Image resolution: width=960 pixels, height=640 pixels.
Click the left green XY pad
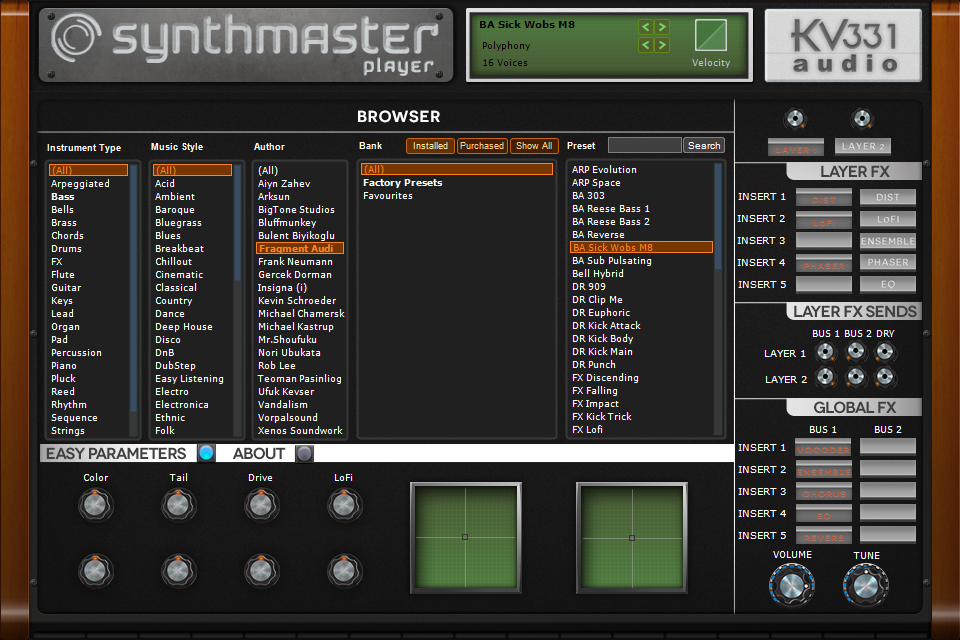[465, 537]
